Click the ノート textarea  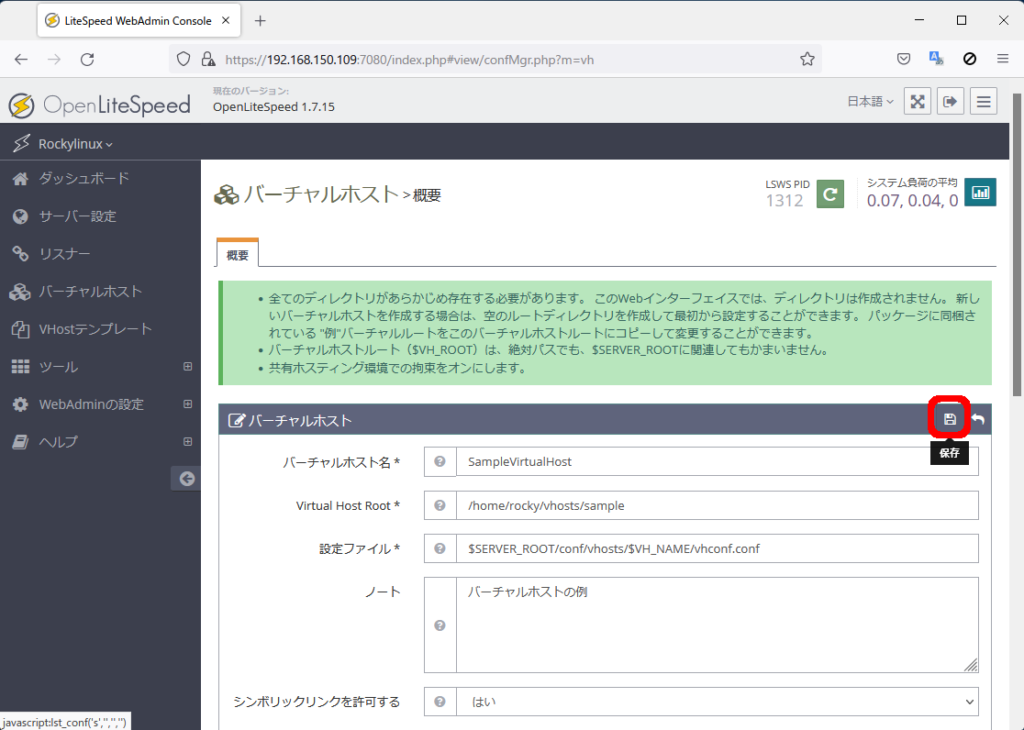[717, 624]
